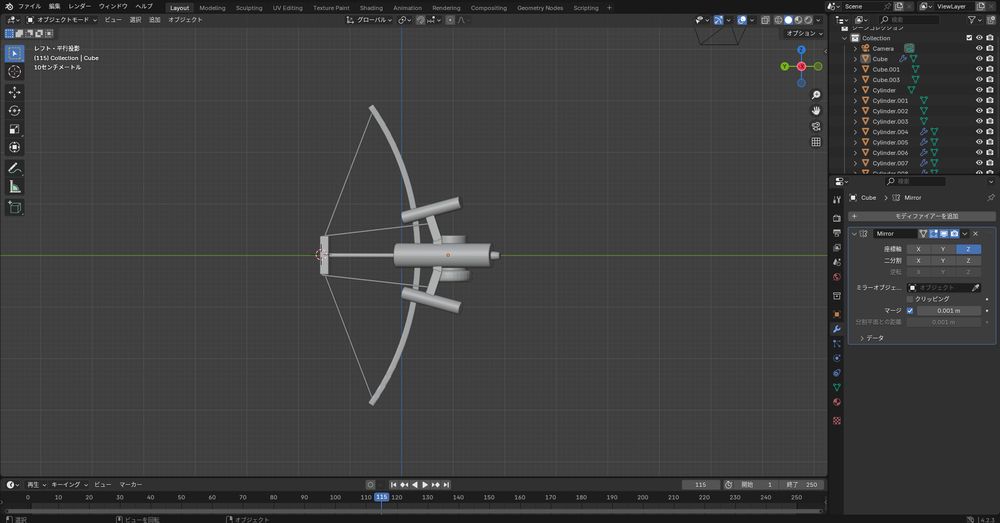Image resolution: width=1000 pixels, height=523 pixels.
Task: Open the Global transform orientation dropdown
Action: point(369,20)
